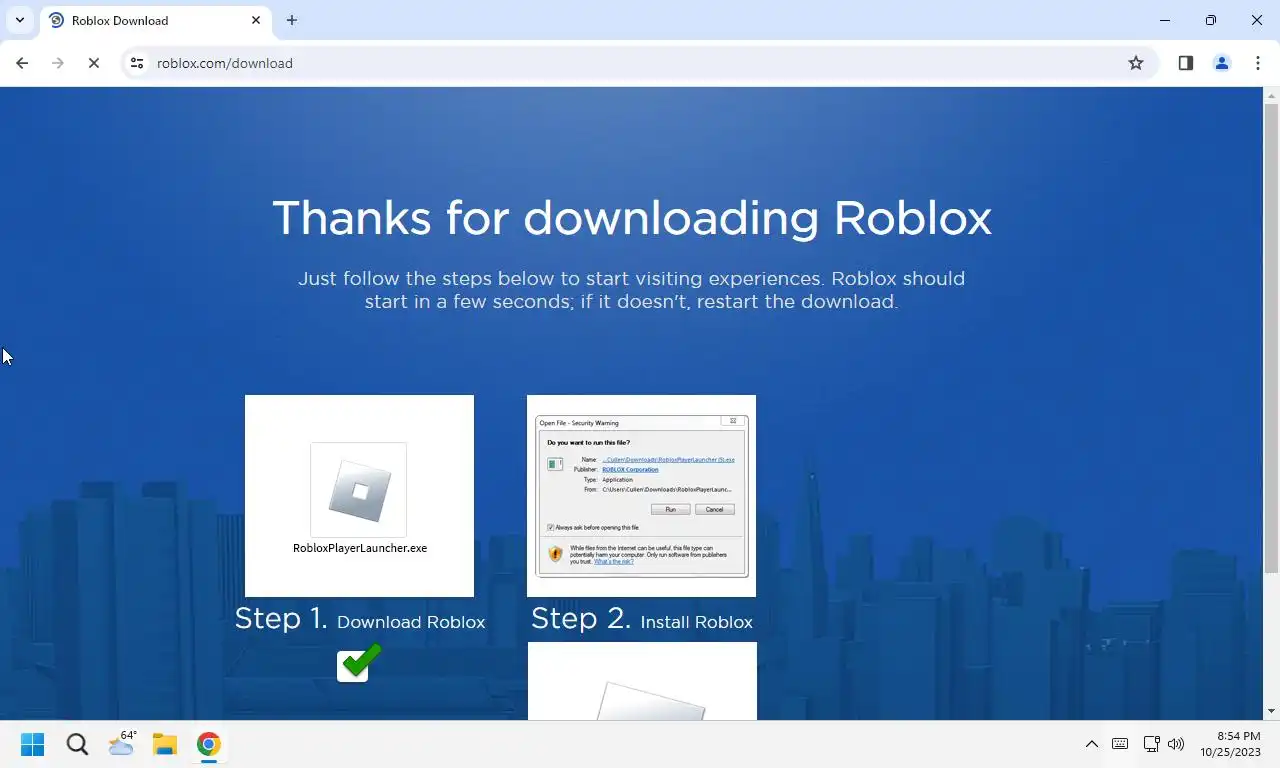Minimize the Chrome window

1165,20
